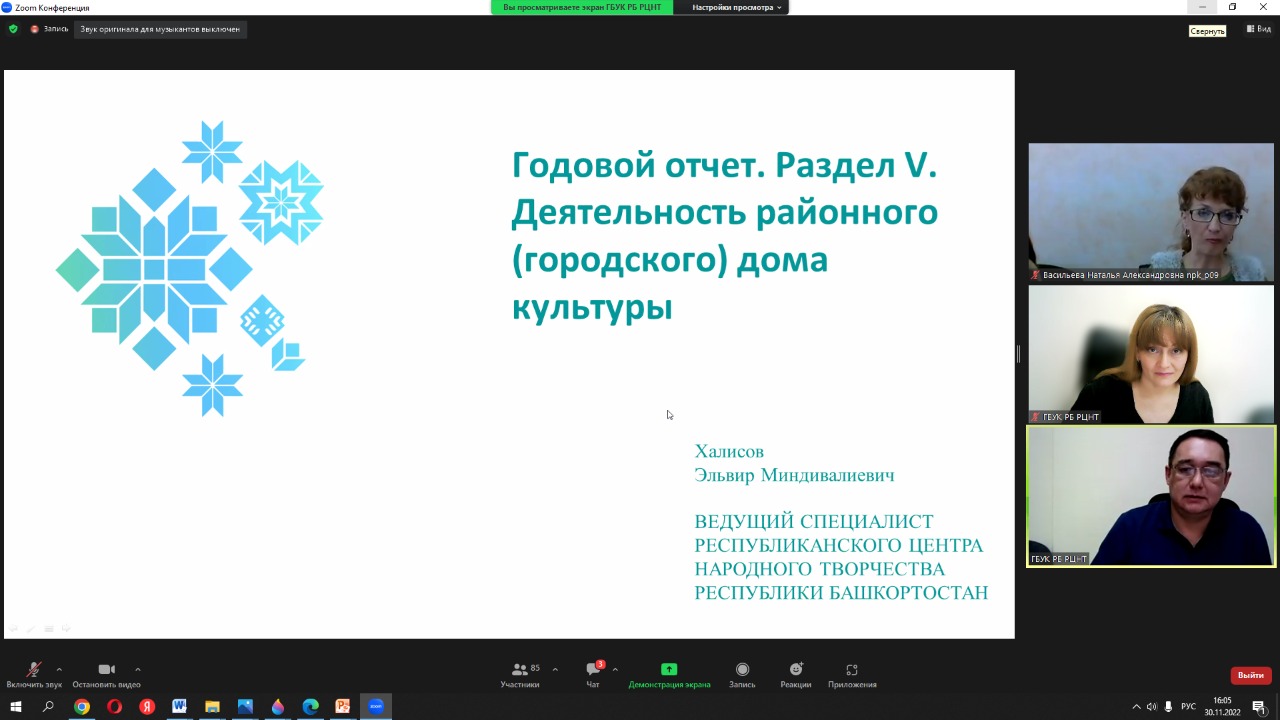The height and width of the screenshot is (720, 1280).
Task: Launch Opera browser from taskbar
Action: tap(114, 707)
